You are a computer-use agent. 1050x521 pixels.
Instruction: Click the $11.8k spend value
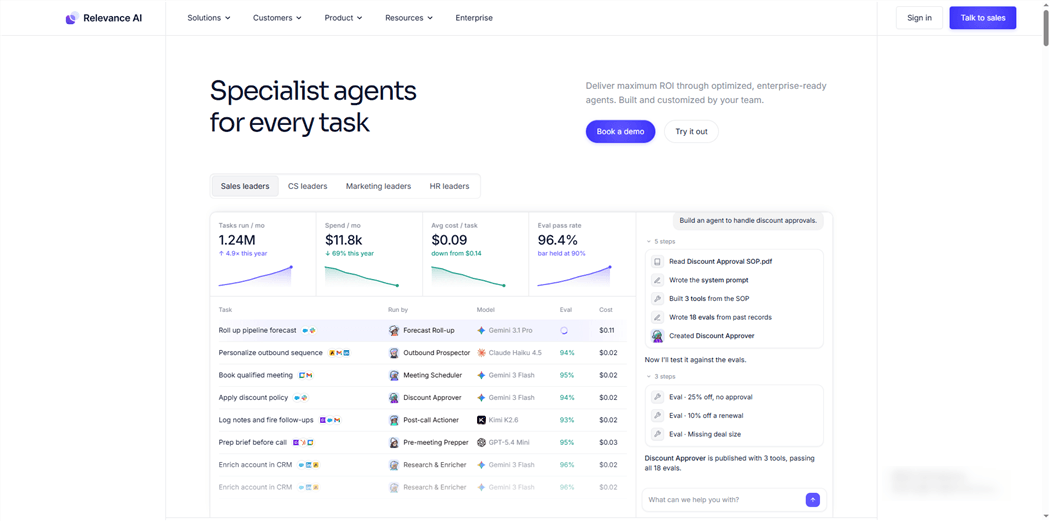(344, 240)
